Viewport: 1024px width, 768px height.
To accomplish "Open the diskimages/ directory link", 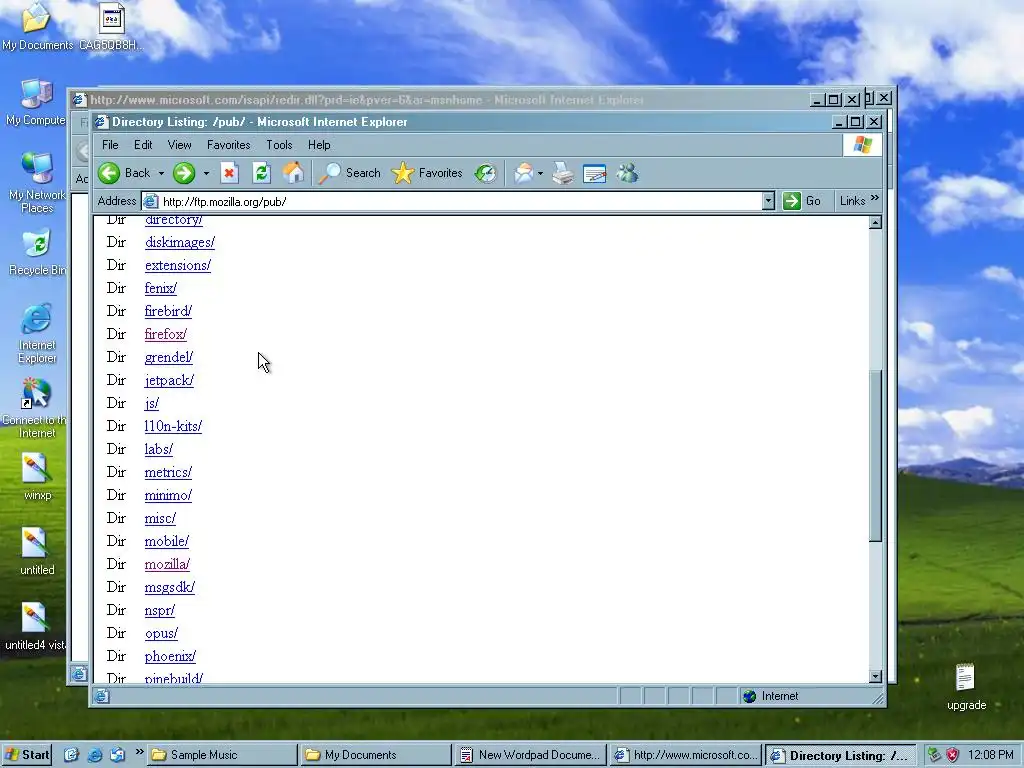I will 180,242.
